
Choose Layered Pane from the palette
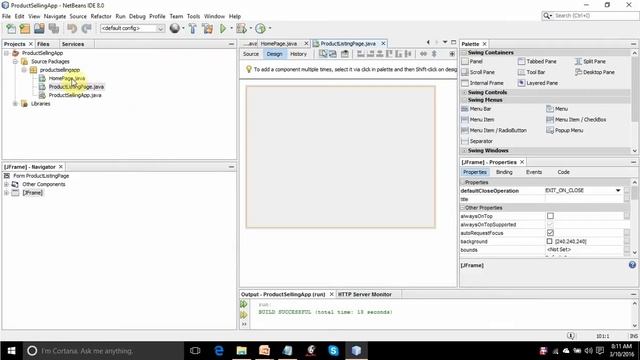tap(538, 83)
